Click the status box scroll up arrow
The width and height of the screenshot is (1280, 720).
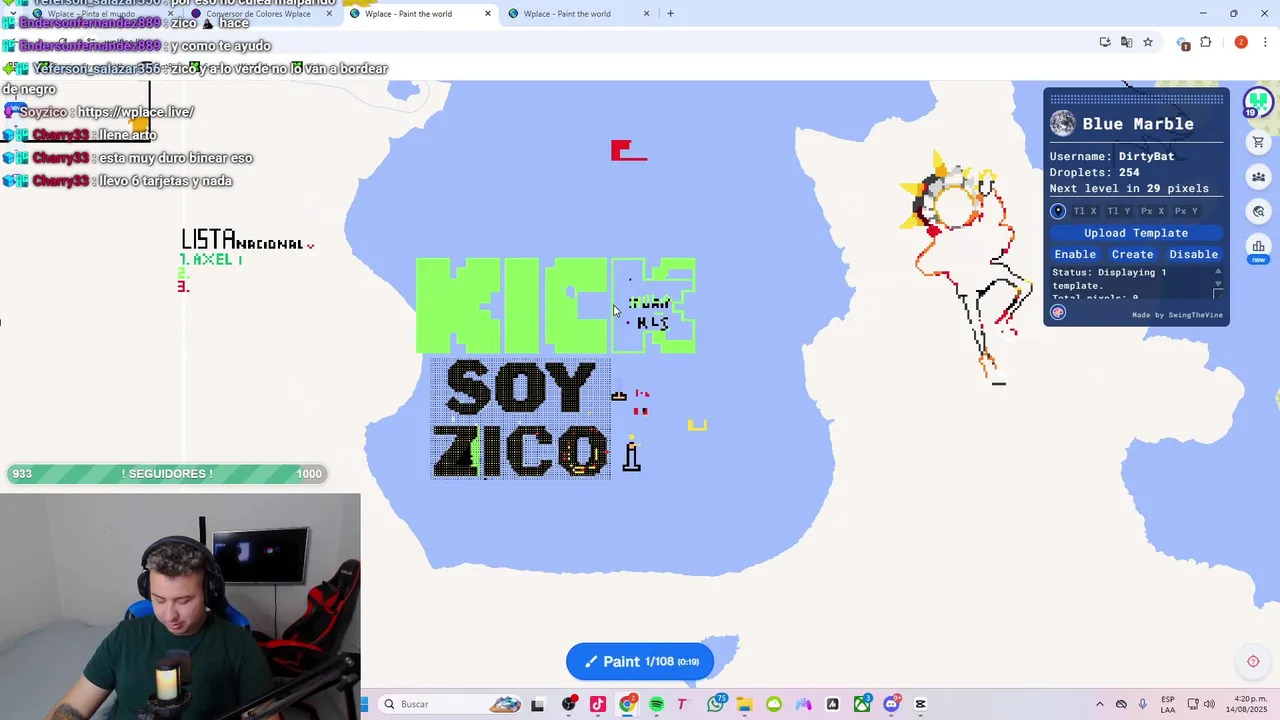pyautogui.click(x=1217, y=272)
